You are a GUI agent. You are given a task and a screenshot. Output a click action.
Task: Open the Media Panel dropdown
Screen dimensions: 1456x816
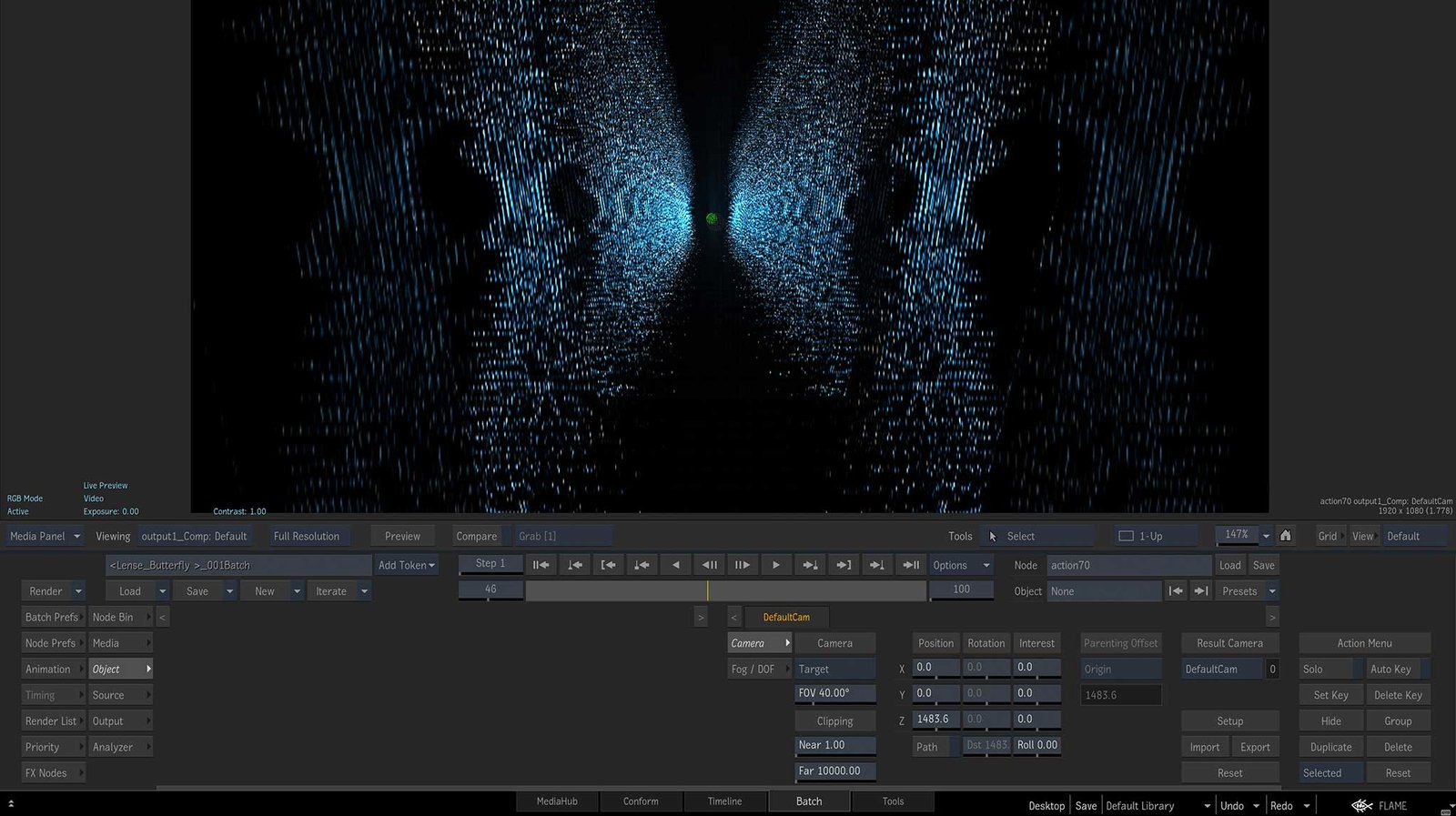point(45,536)
